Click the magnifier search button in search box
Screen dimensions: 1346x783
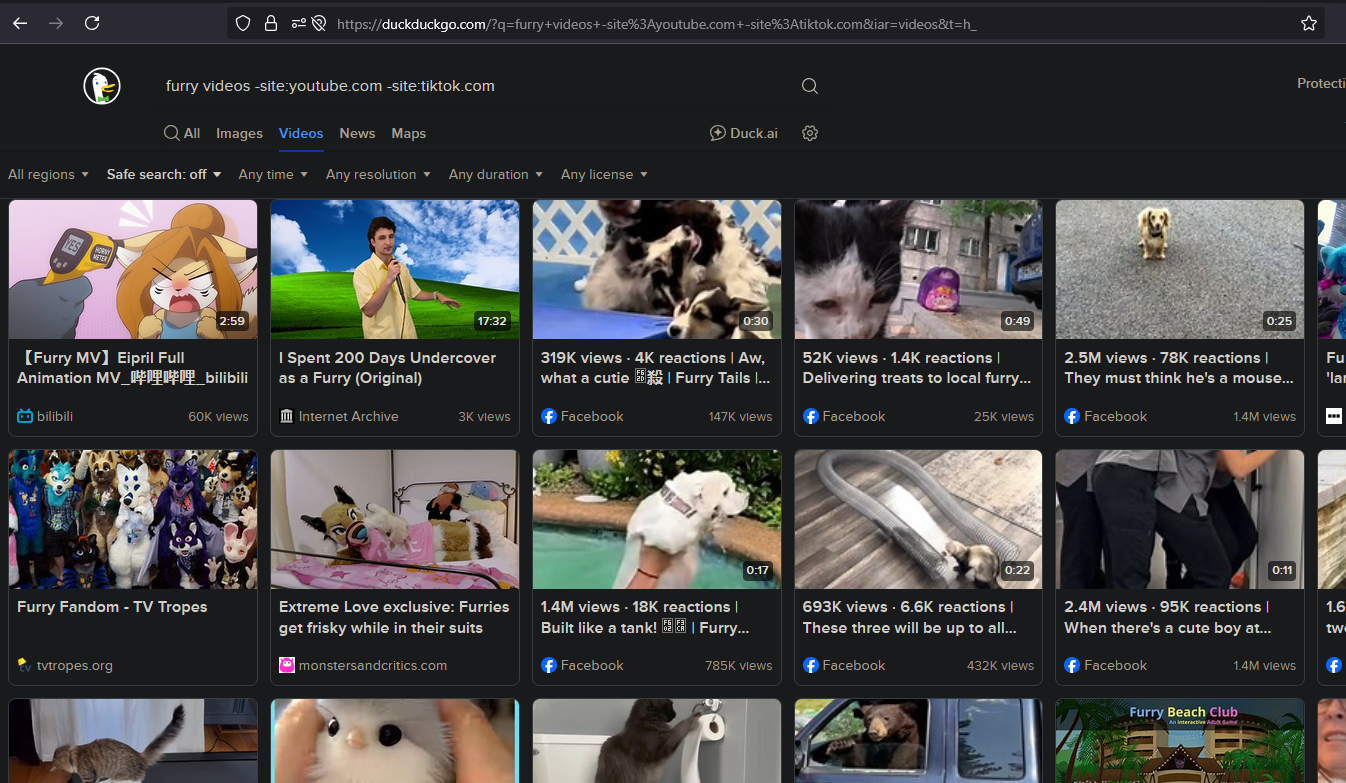point(810,86)
